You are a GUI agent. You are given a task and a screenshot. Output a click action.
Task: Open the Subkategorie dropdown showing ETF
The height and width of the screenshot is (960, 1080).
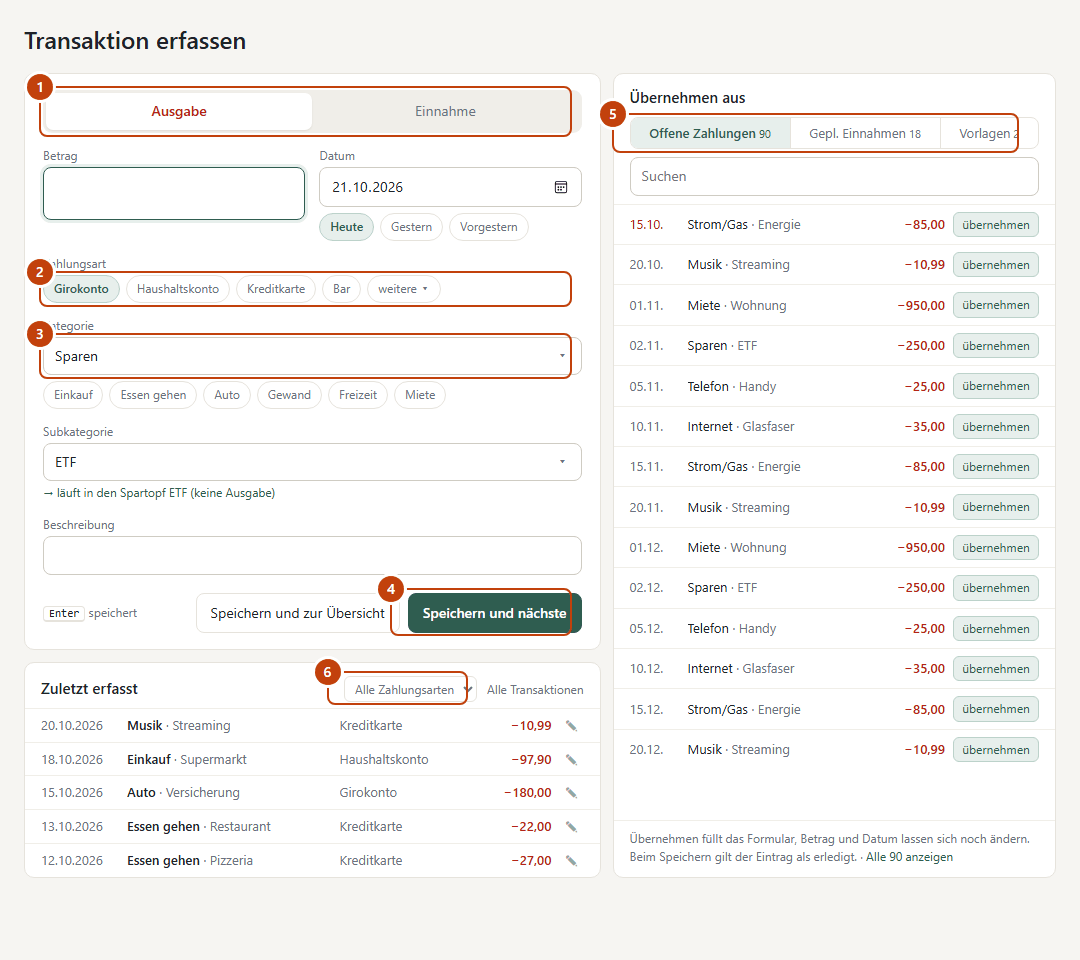tap(312, 462)
